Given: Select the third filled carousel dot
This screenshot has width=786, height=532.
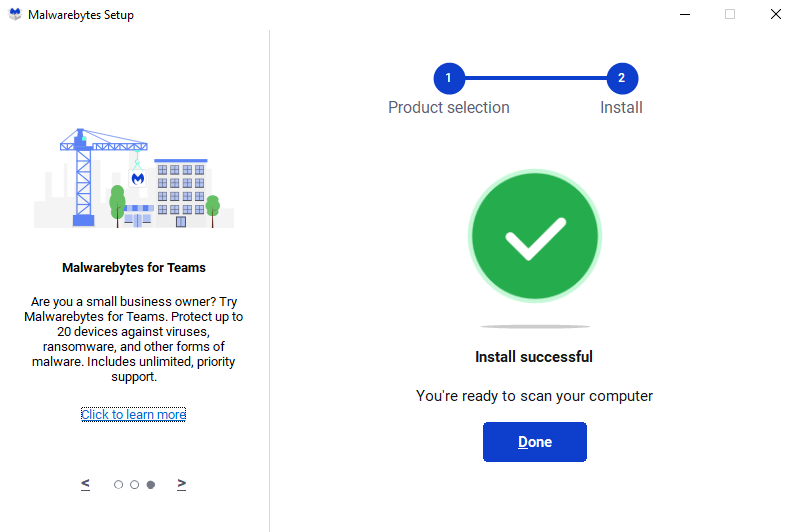Looking at the screenshot, I should tap(150, 485).
